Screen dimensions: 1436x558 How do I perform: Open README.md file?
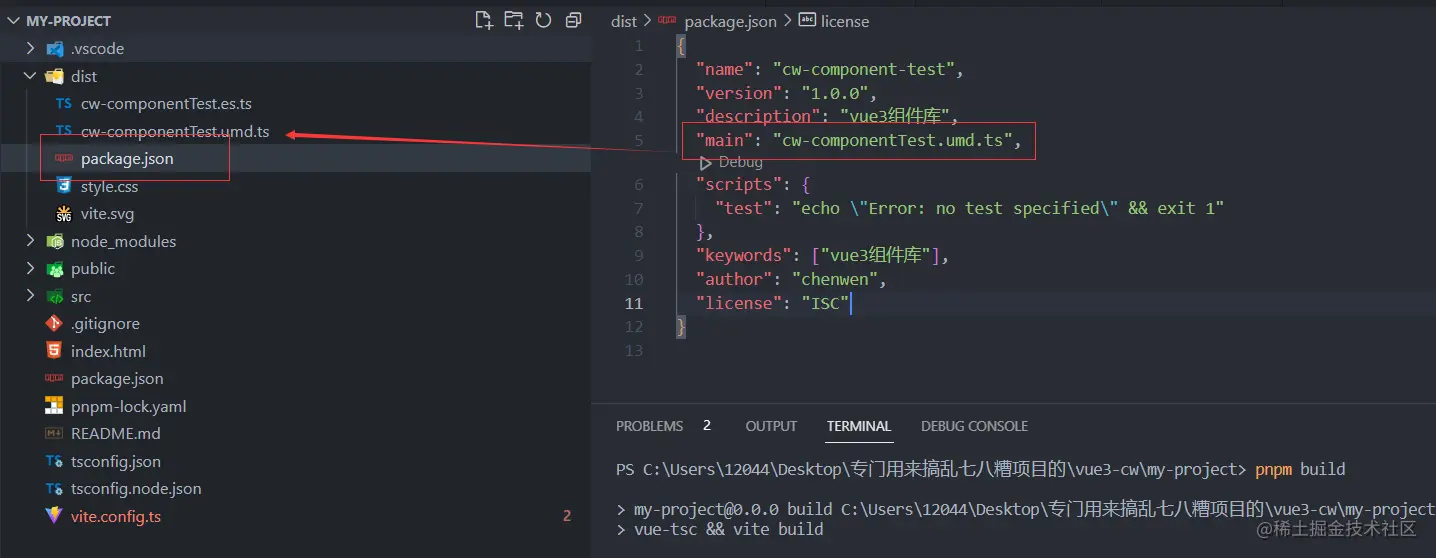[116, 434]
